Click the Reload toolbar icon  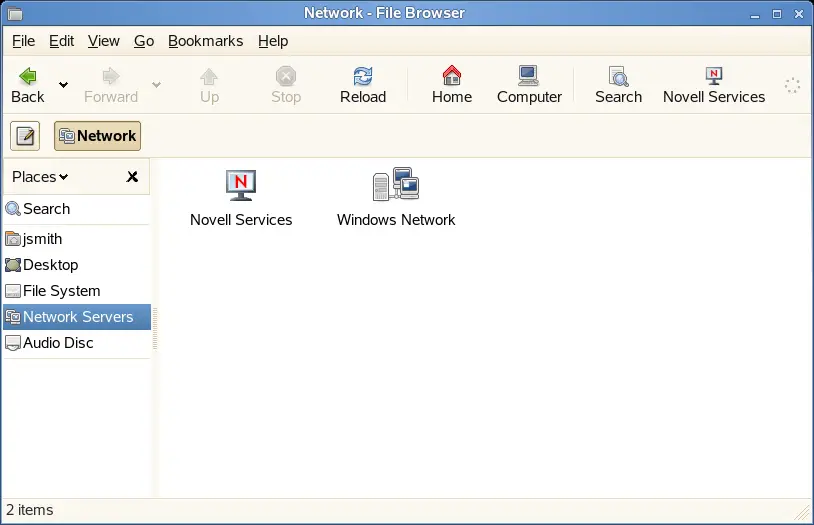(x=363, y=84)
